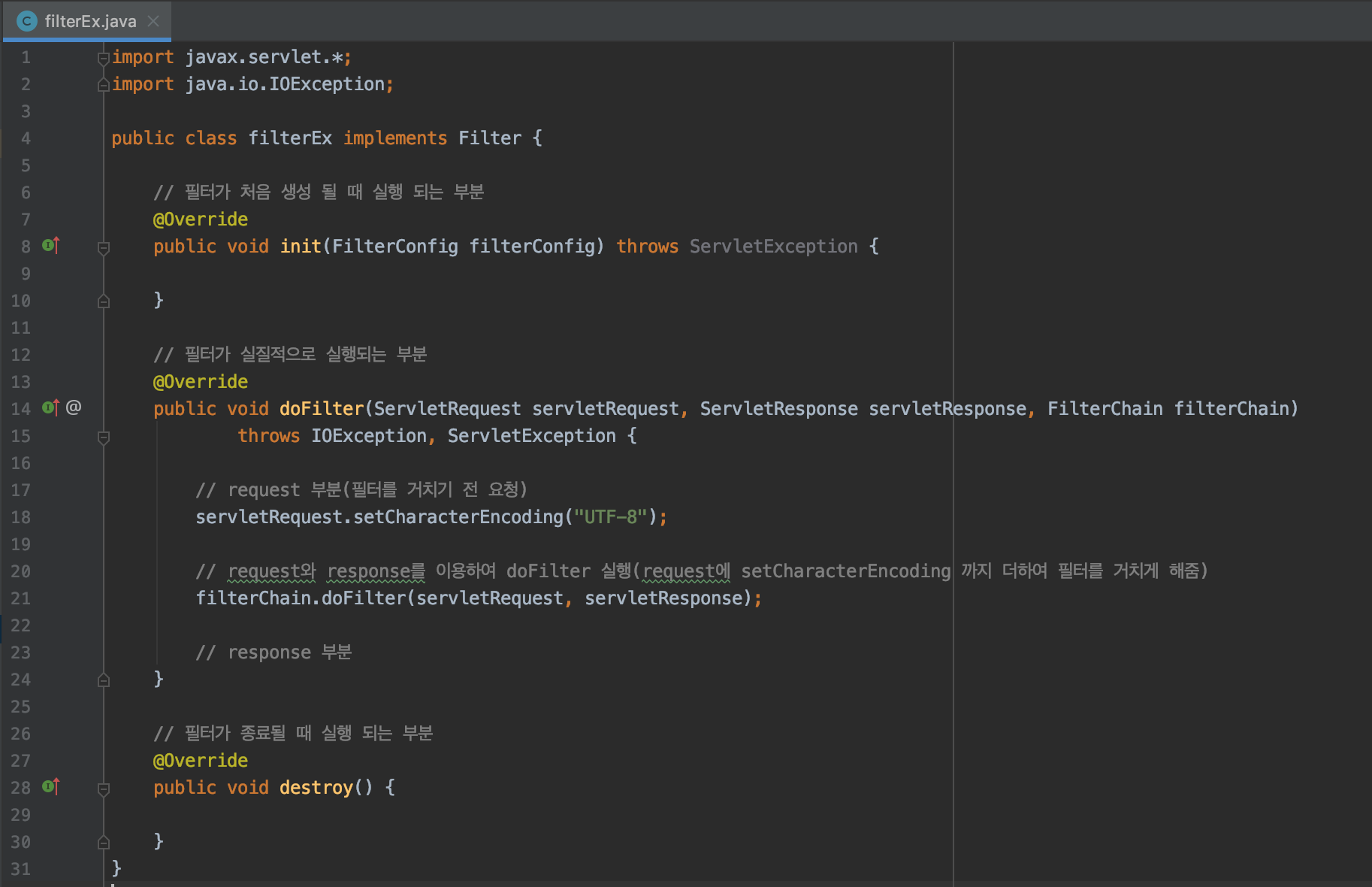Click IOException on line 15

369,436
